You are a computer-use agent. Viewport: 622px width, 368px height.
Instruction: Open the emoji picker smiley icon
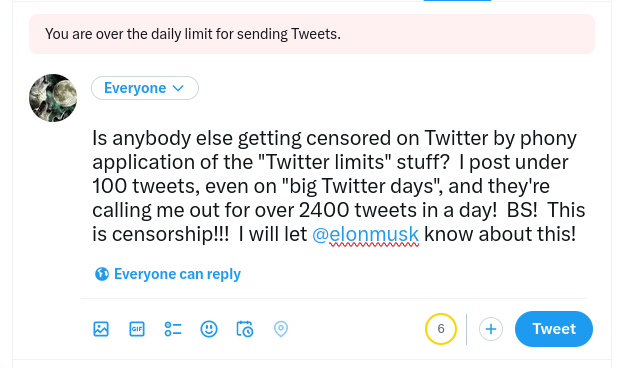209,329
